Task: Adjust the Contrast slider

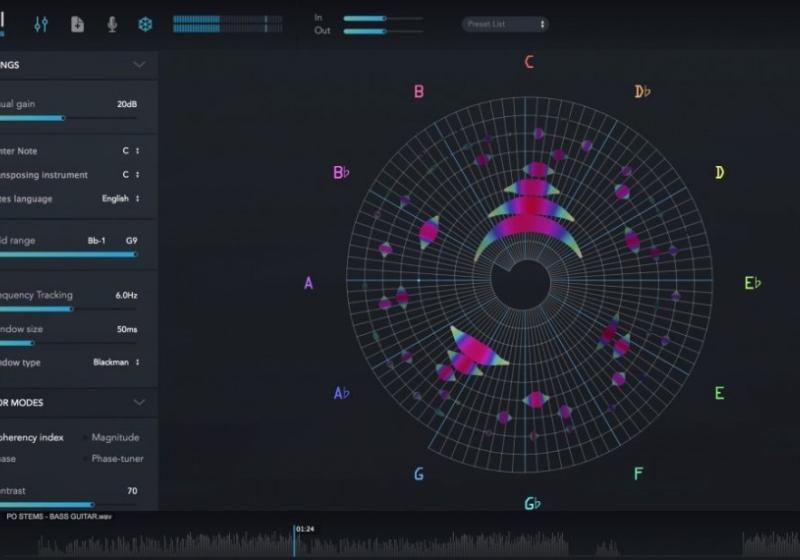Action: click(92, 505)
